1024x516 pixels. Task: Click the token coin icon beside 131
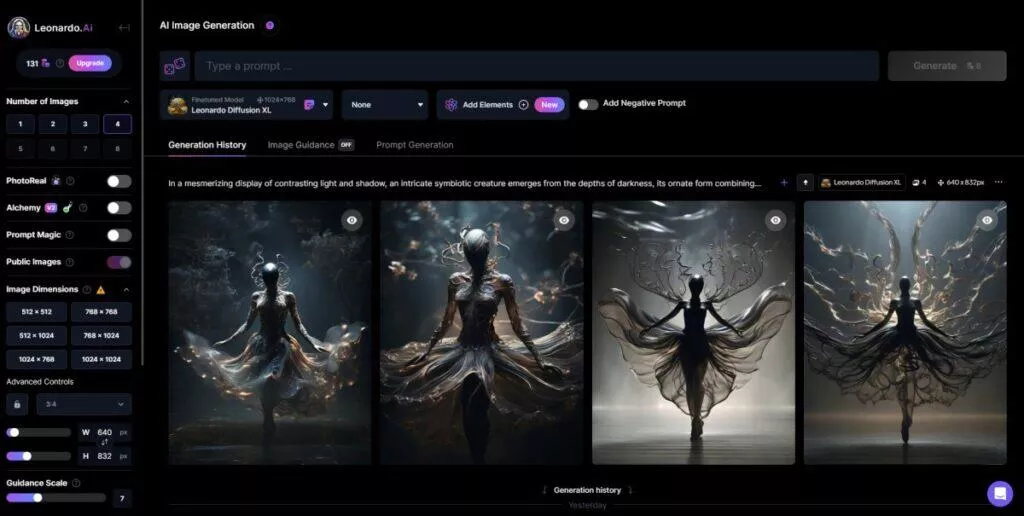(x=46, y=63)
